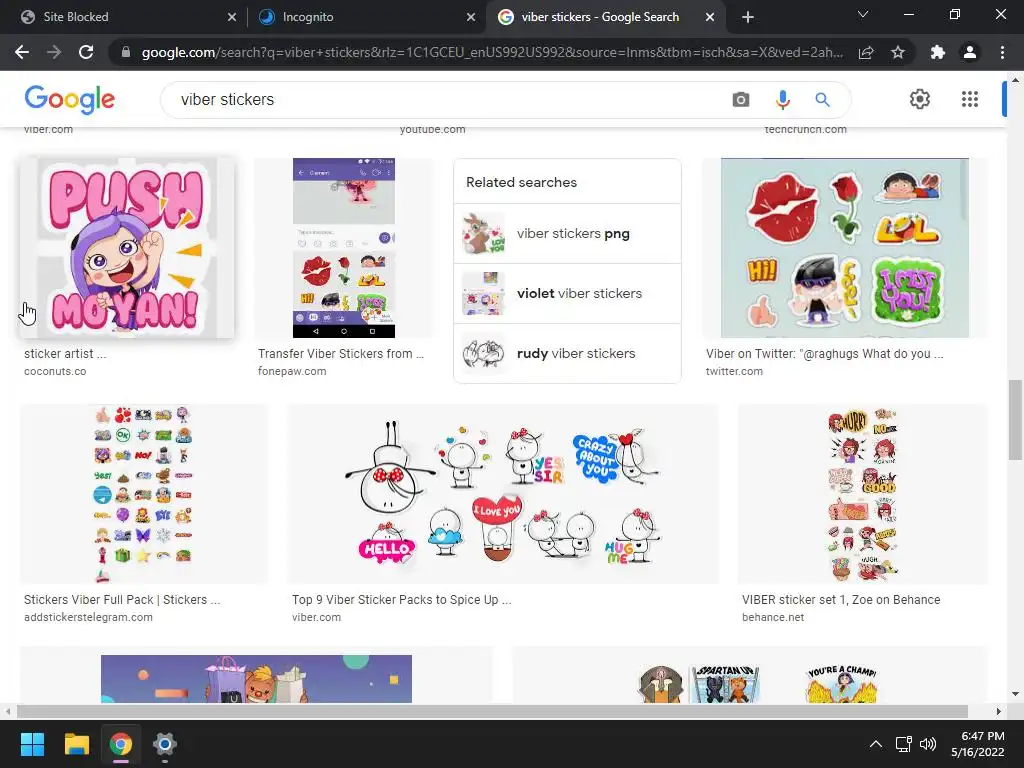Select related search viber stickers png

(x=567, y=234)
